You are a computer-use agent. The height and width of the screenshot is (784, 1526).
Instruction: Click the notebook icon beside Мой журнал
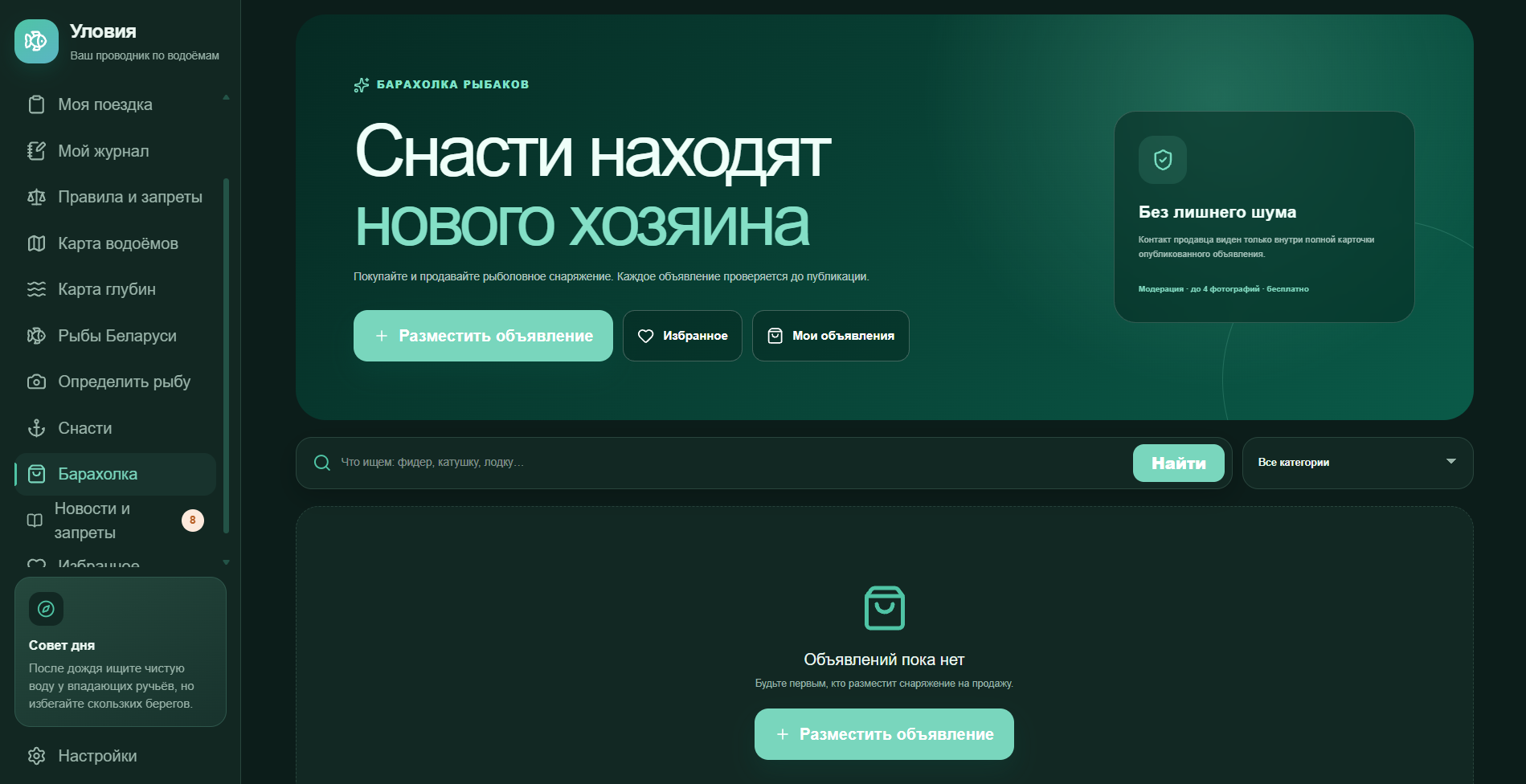[36, 151]
